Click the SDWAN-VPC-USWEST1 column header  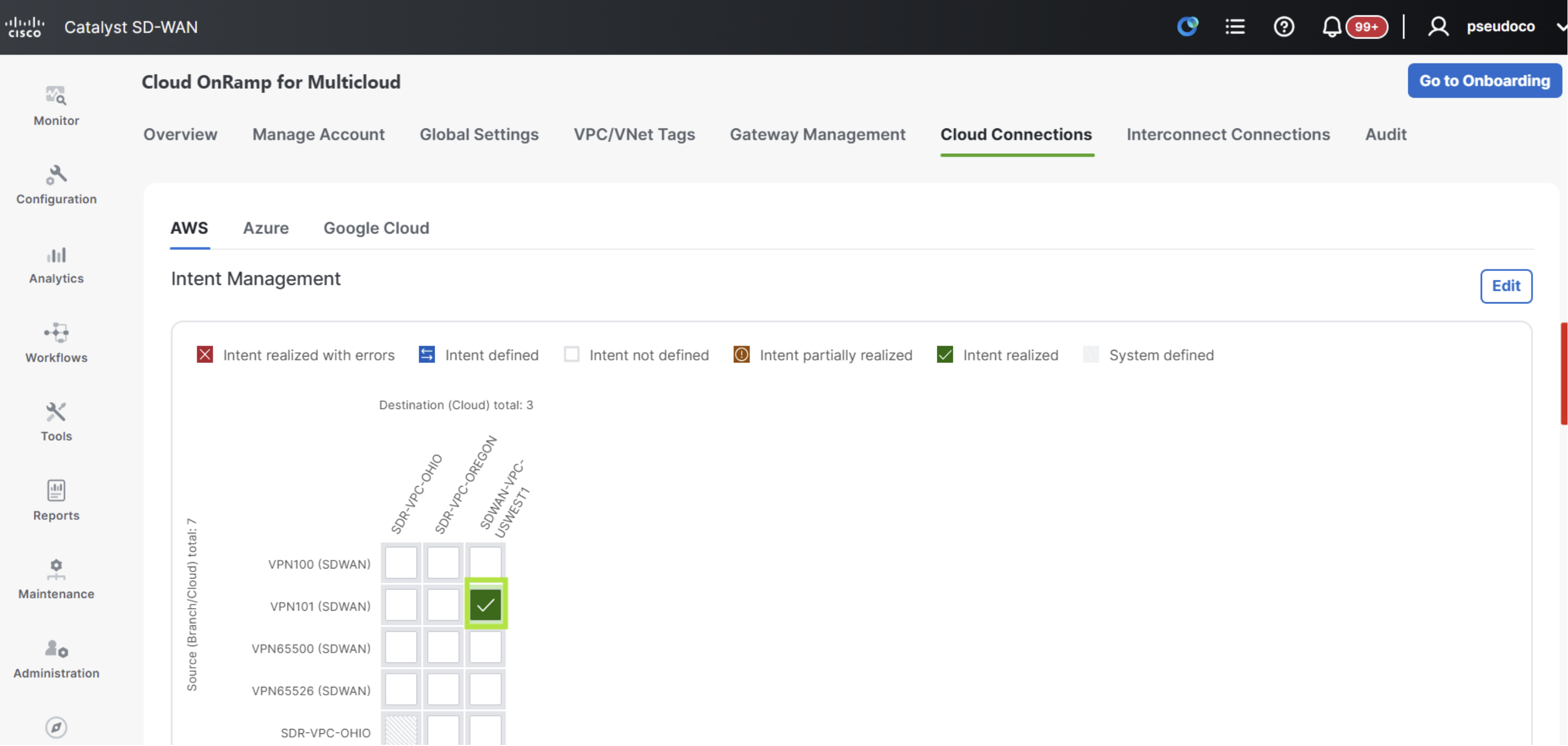point(505,499)
